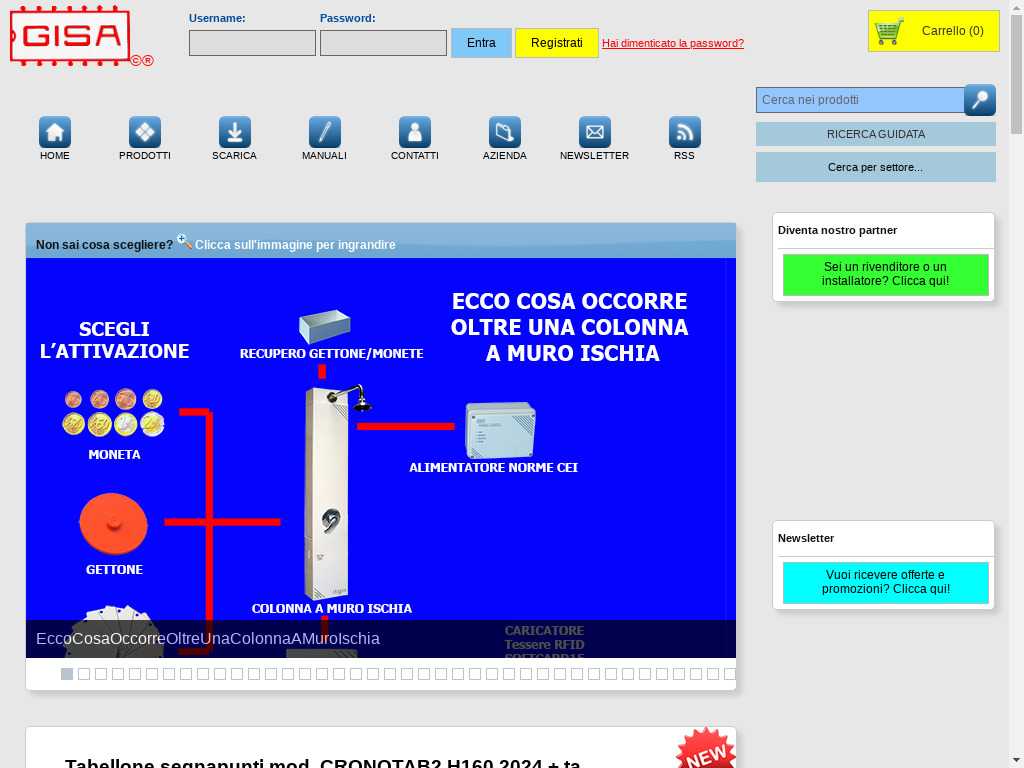This screenshot has height=768, width=1024.
Task: Select the first slideshow page indicator
Action: tap(67, 674)
